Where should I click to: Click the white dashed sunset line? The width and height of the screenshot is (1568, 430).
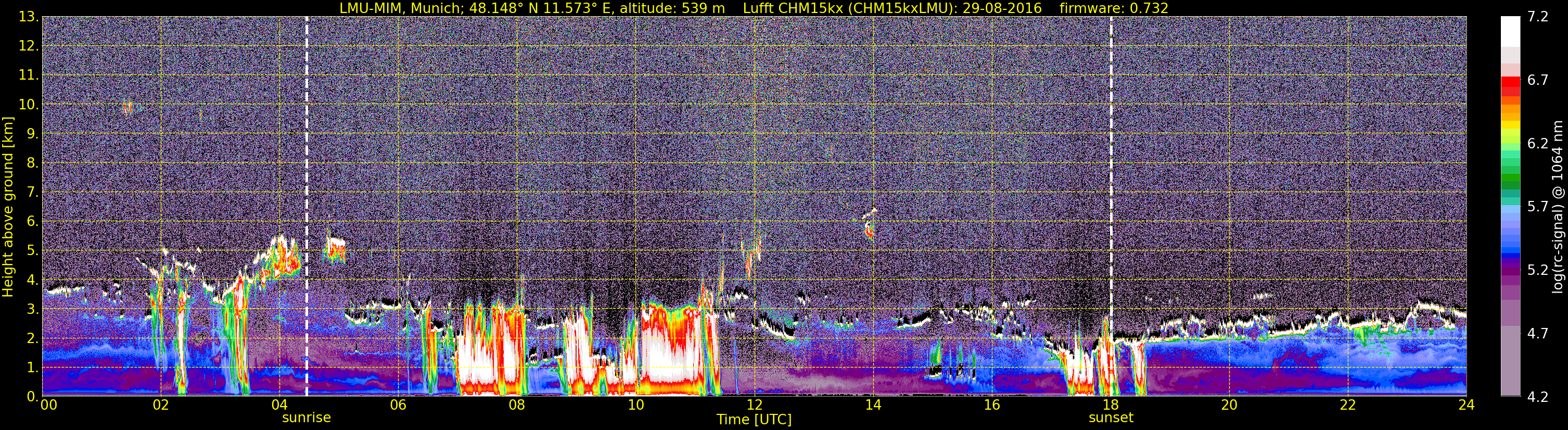coord(1111,207)
